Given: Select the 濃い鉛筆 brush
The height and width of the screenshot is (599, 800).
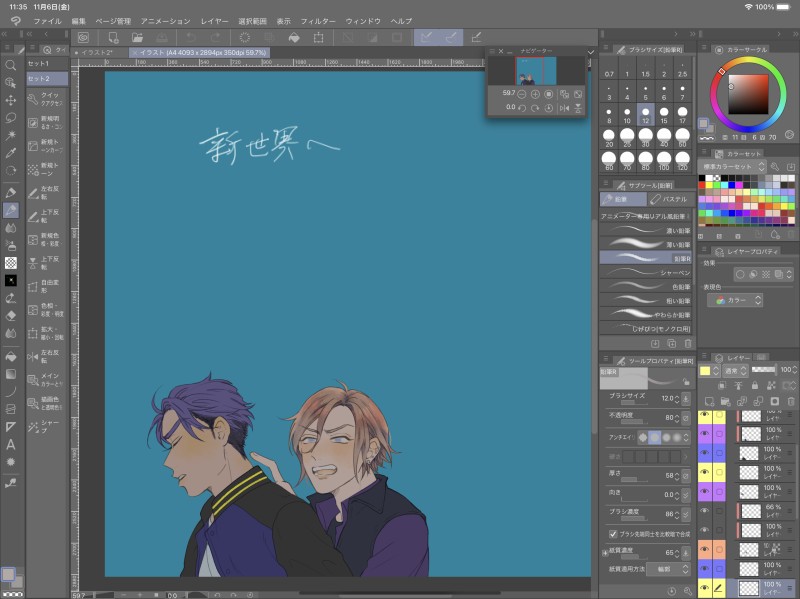Looking at the screenshot, I should pos(645,230).
